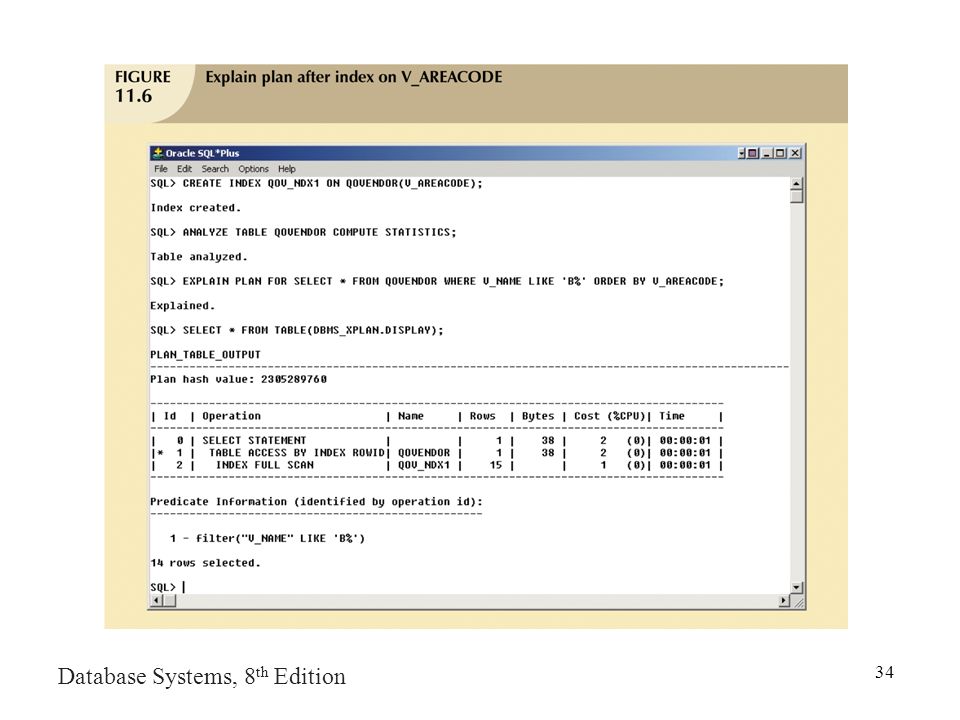Click the 'Table analyzed.' message
The image size is (960, 720).
point(199,257)
